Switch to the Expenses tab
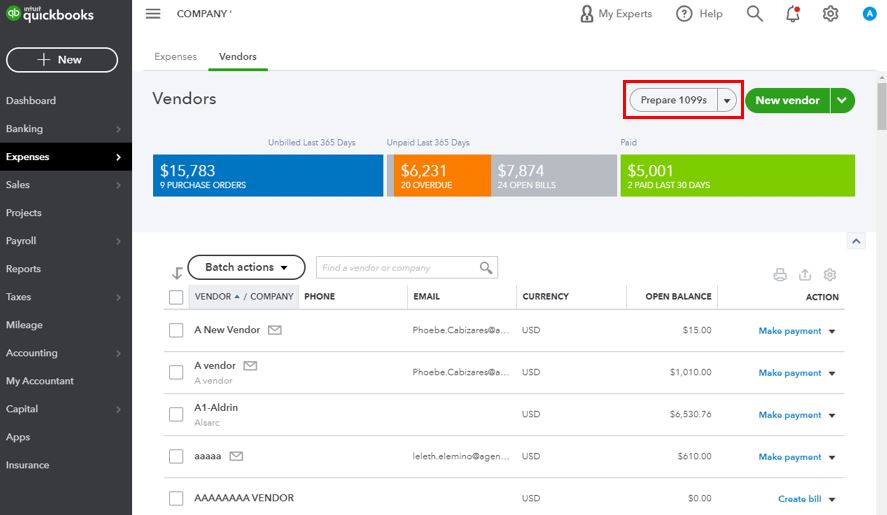The image size is (887, 515). point(175,57)
